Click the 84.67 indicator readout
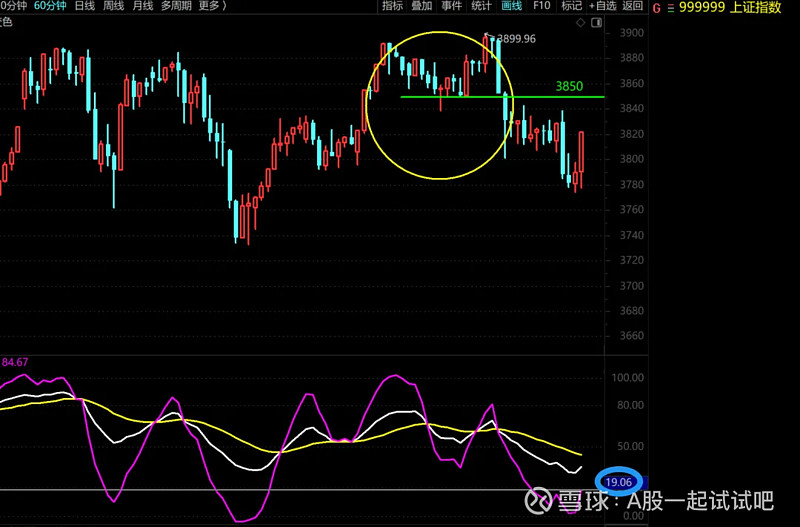 pos(15,362)
